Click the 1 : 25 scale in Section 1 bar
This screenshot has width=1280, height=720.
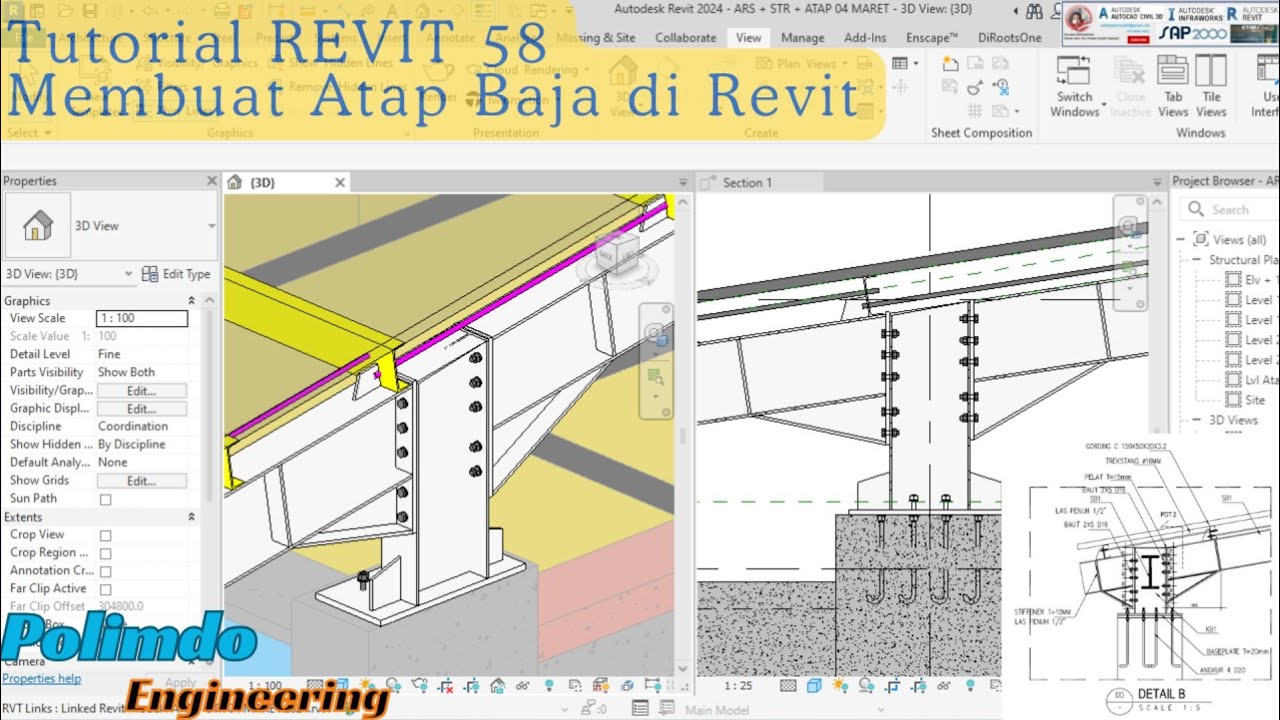(738, 686)
